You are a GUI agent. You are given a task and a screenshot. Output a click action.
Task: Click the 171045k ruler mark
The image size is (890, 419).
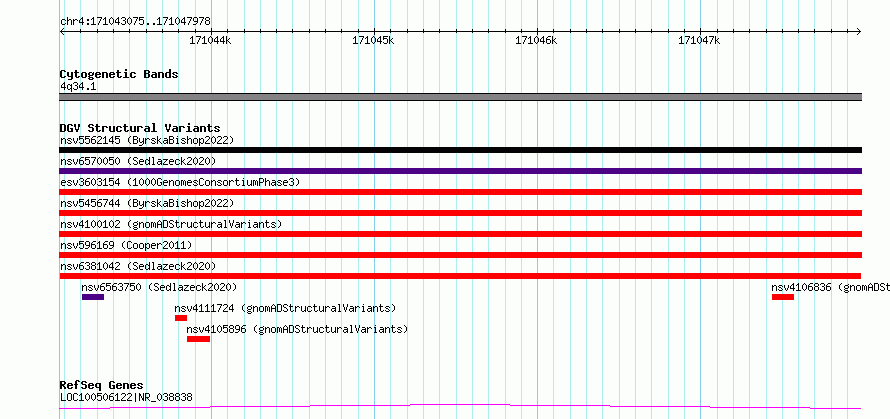click(x=373, y=40)
